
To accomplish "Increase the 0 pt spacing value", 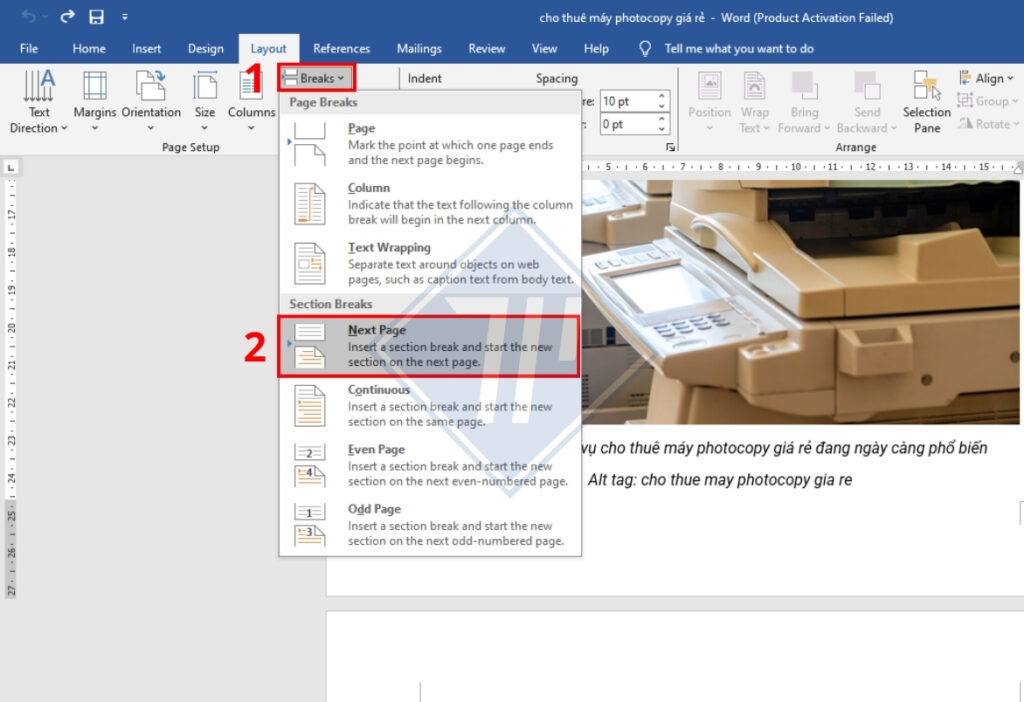I will click(662, 119).
